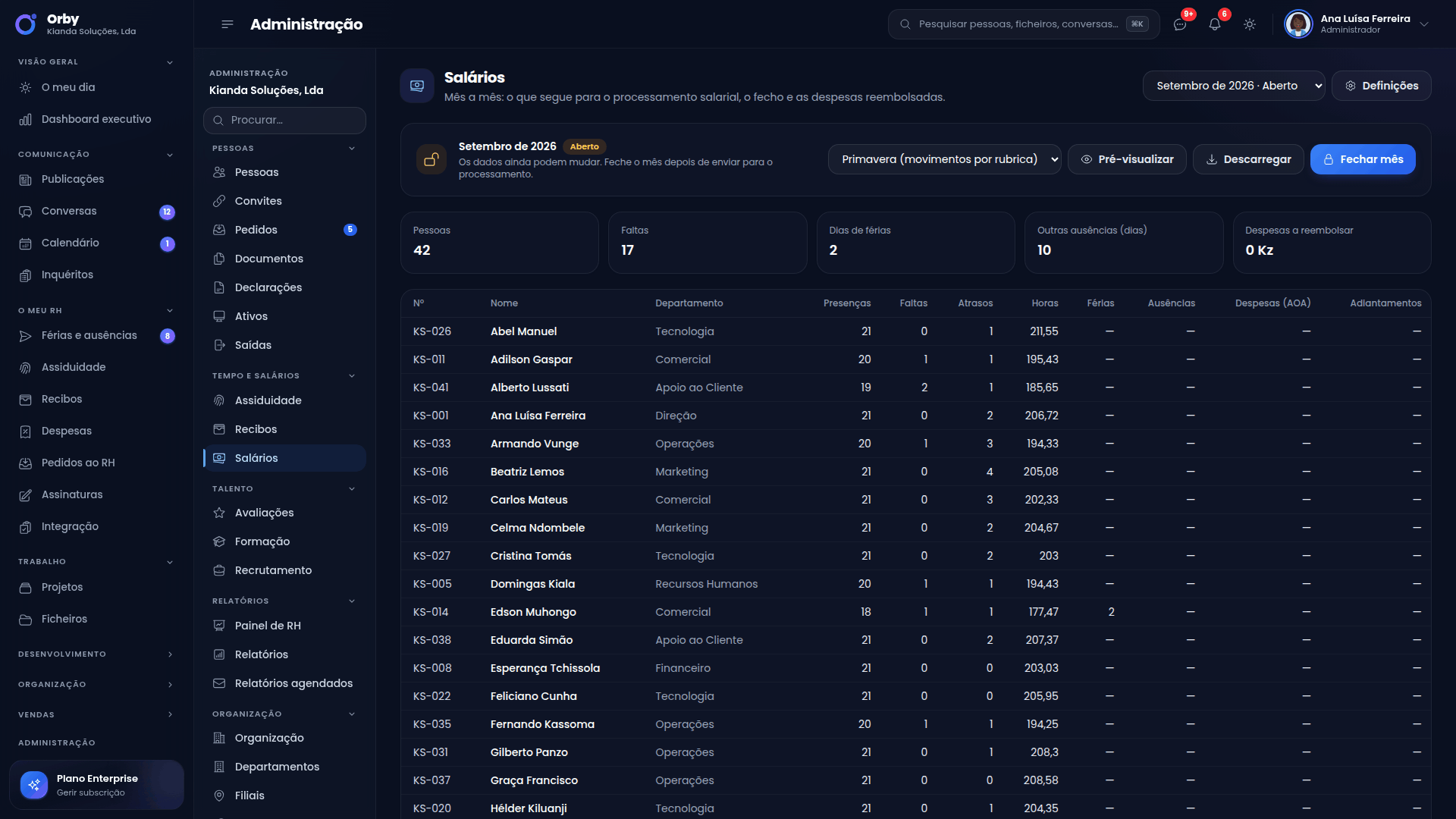The width and height of the screenshot is (1456, 819).
Task: Click the Horas column header
Action: click(x=1044, y=303)
